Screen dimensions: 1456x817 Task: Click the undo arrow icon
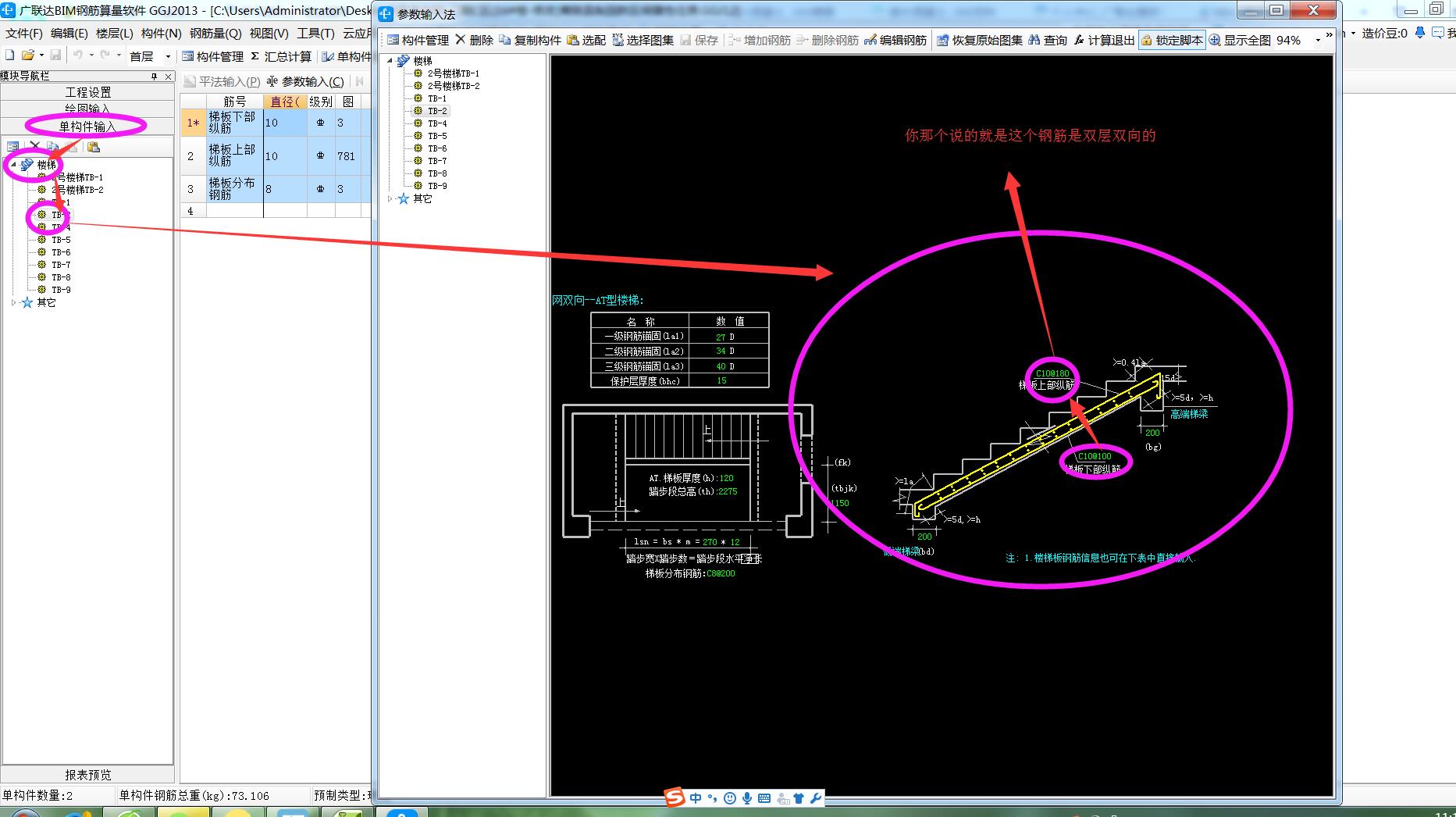pyautogui.click(x=78, y=55)
